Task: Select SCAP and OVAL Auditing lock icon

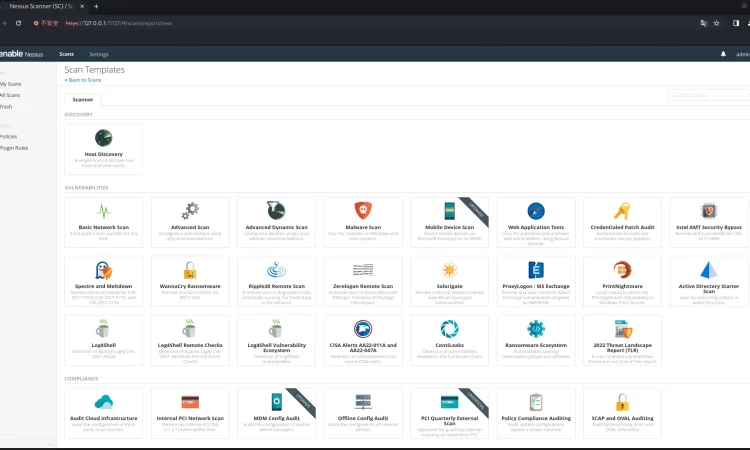Action: point(622,402)
